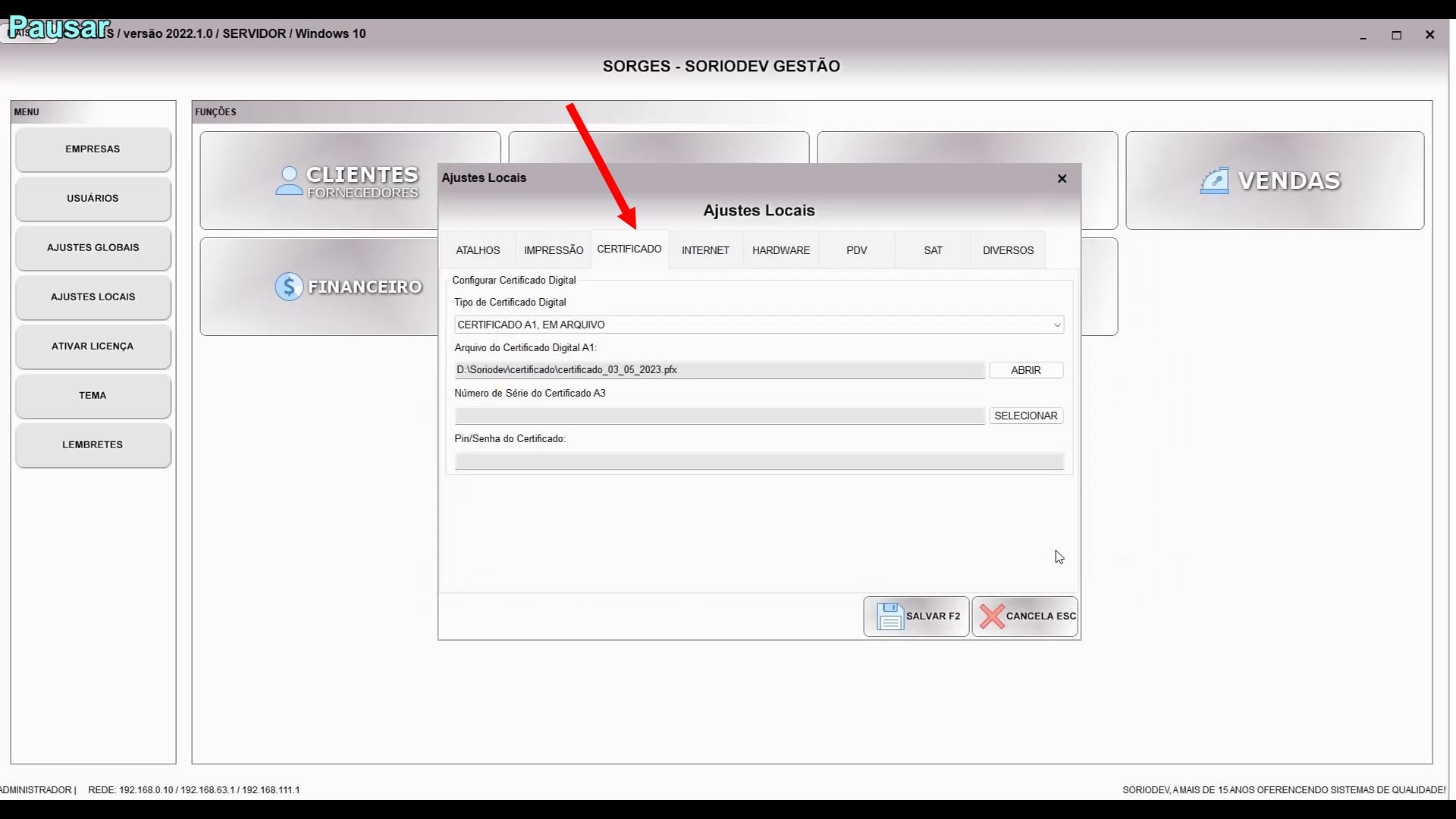Screen dimensions: 1456x819
Task: Click SELECIONAR for certificate serial number
Action: click(x=1025, y=416)
